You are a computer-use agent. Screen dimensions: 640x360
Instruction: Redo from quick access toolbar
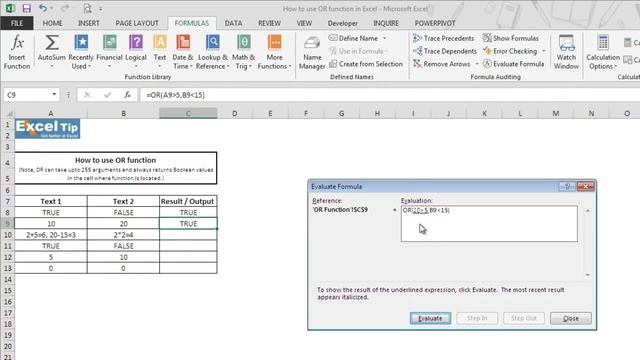[64, 8]
